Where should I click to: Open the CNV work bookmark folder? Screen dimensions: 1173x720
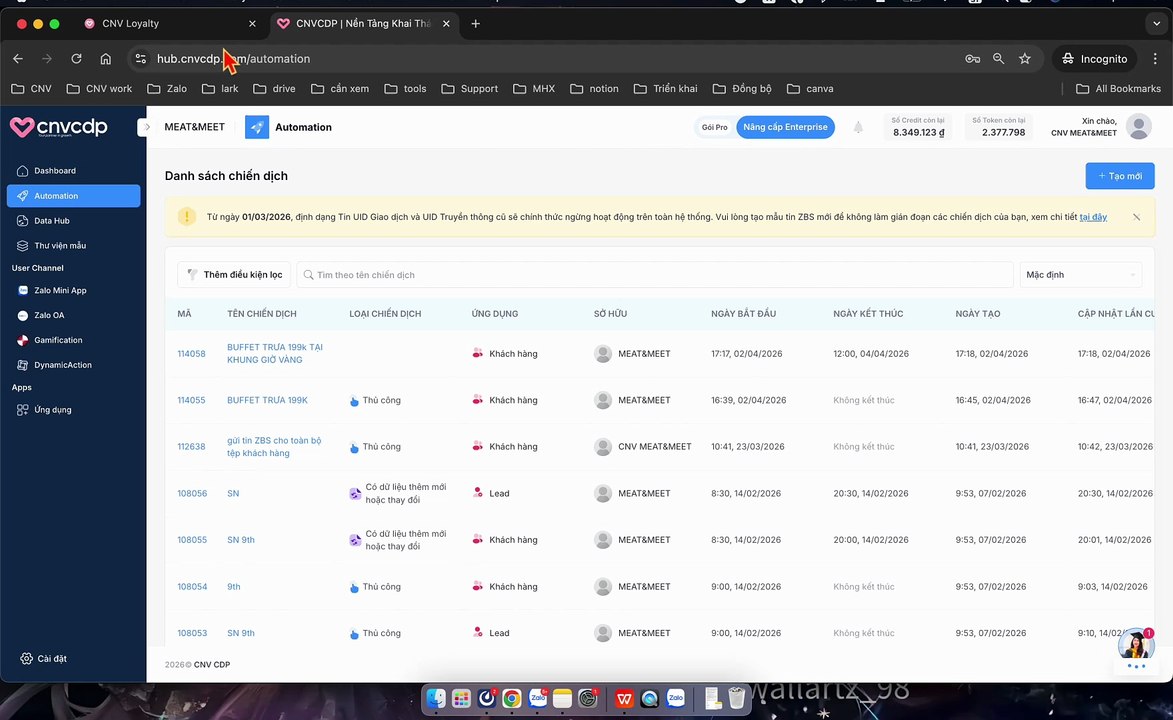[x=99, y=88]
